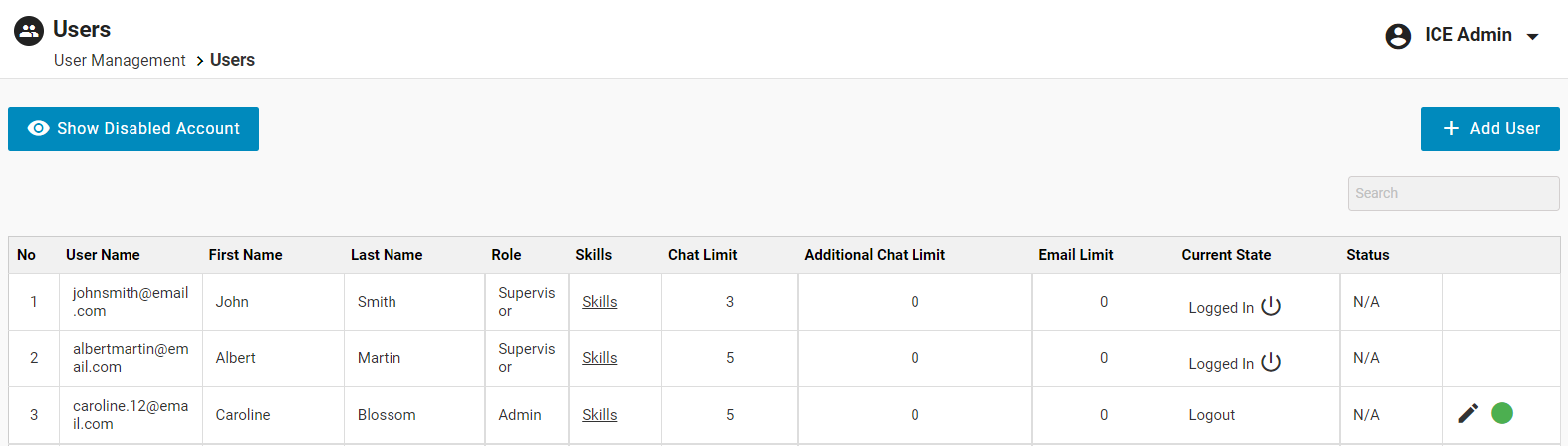Edit Caroline Blossom with the pencil icon
The height and width of the screenshot is (446, 1568).
coord(1468,413)
